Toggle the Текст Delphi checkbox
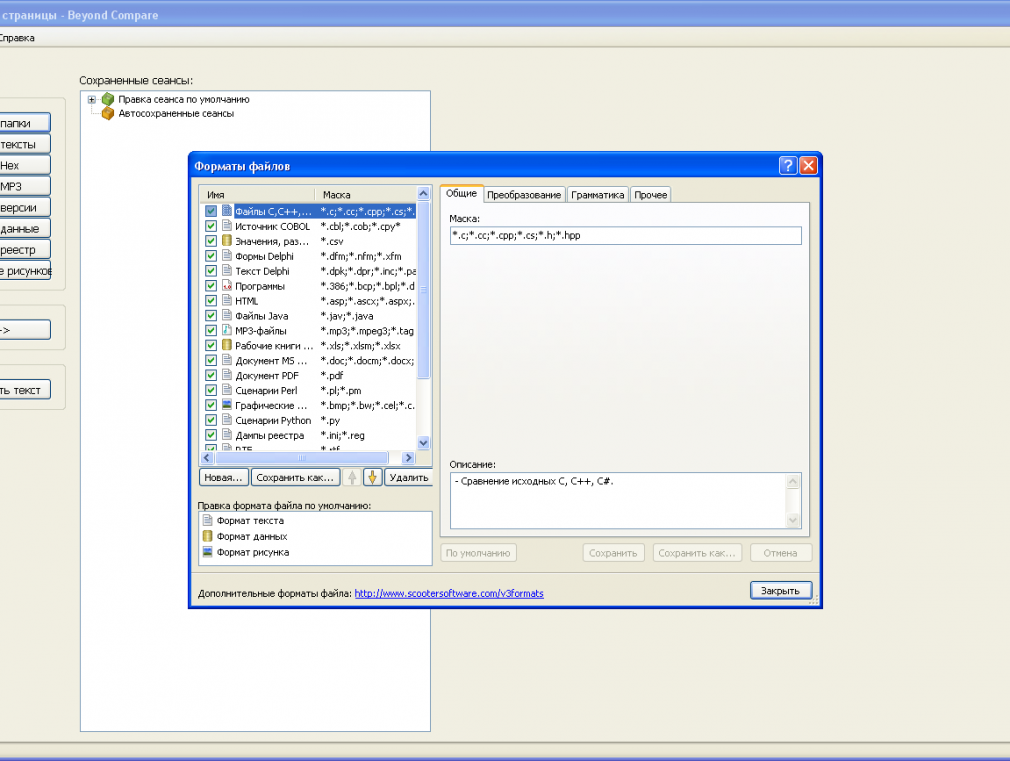 point(211,270)
